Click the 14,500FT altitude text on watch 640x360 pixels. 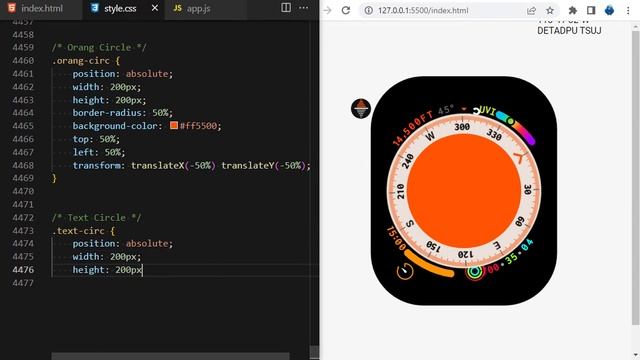pyautogui.click(x=412, y=129)
